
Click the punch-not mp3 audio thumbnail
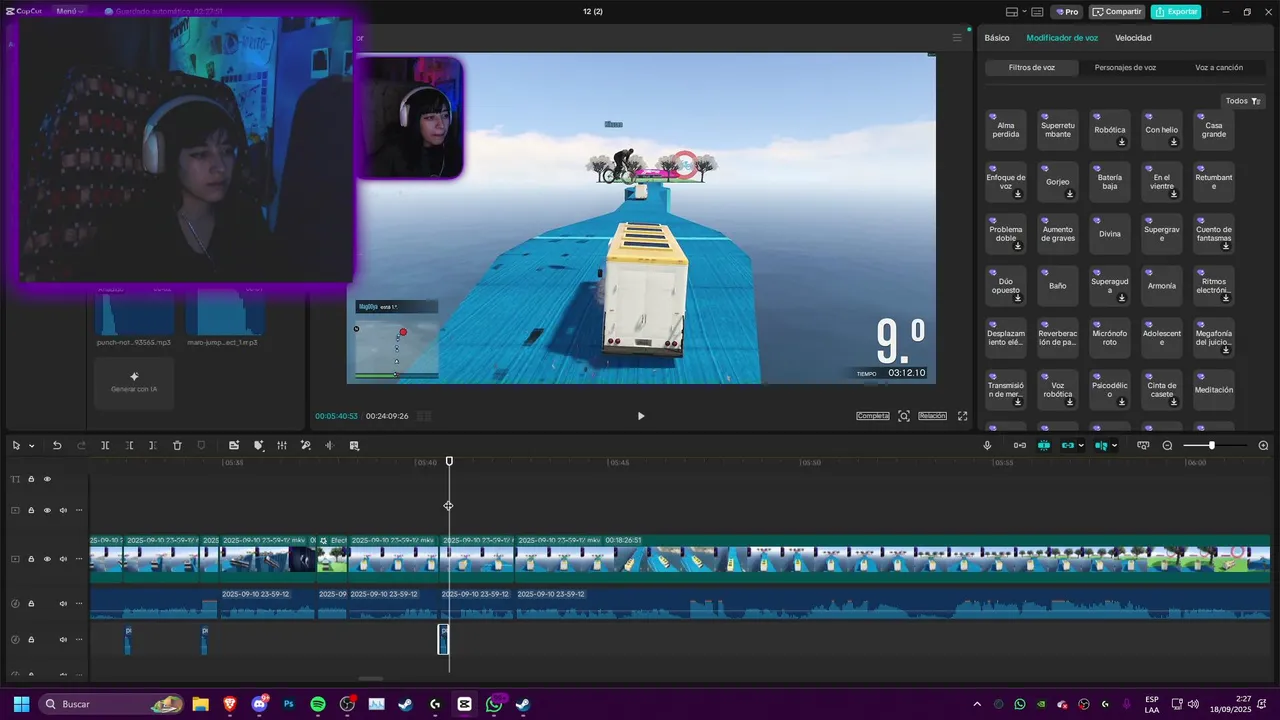tap(134, 312)
